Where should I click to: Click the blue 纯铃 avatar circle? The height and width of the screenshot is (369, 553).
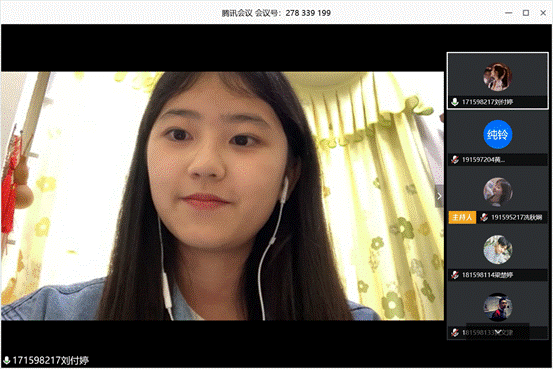497,134
